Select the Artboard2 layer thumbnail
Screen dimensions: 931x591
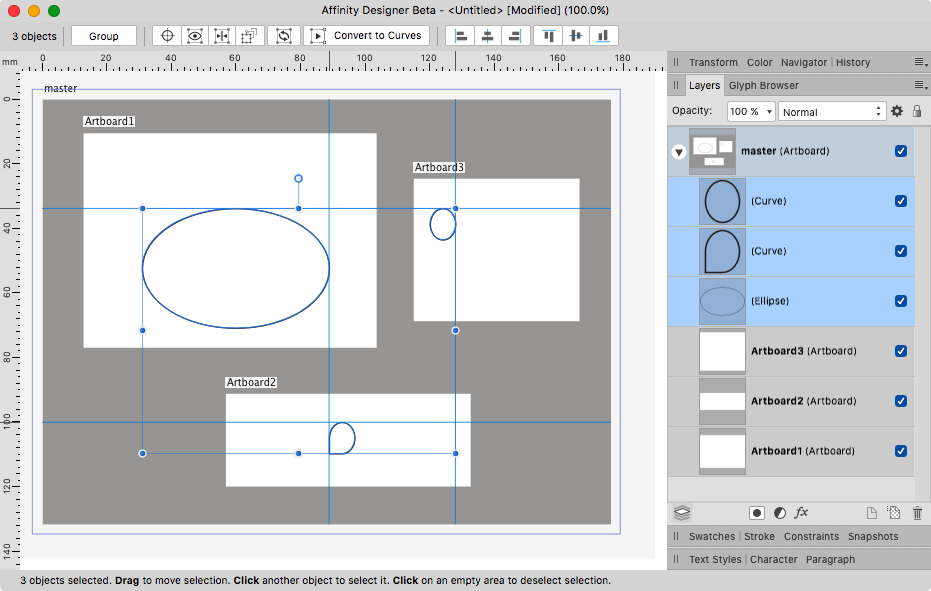722,401
